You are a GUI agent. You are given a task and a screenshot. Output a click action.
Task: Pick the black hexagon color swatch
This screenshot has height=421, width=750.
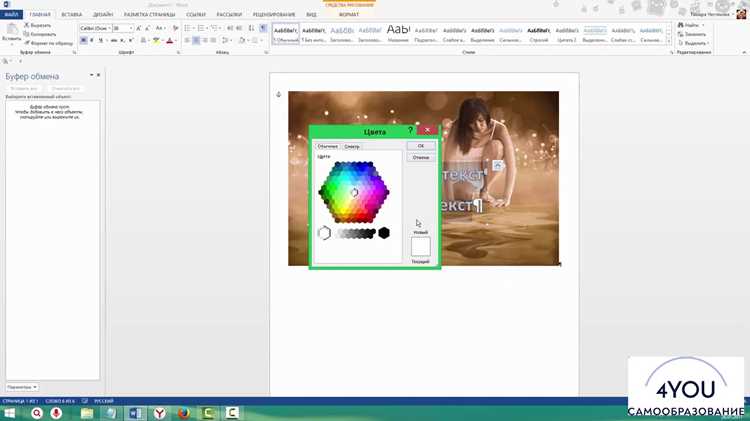[384, 233]
